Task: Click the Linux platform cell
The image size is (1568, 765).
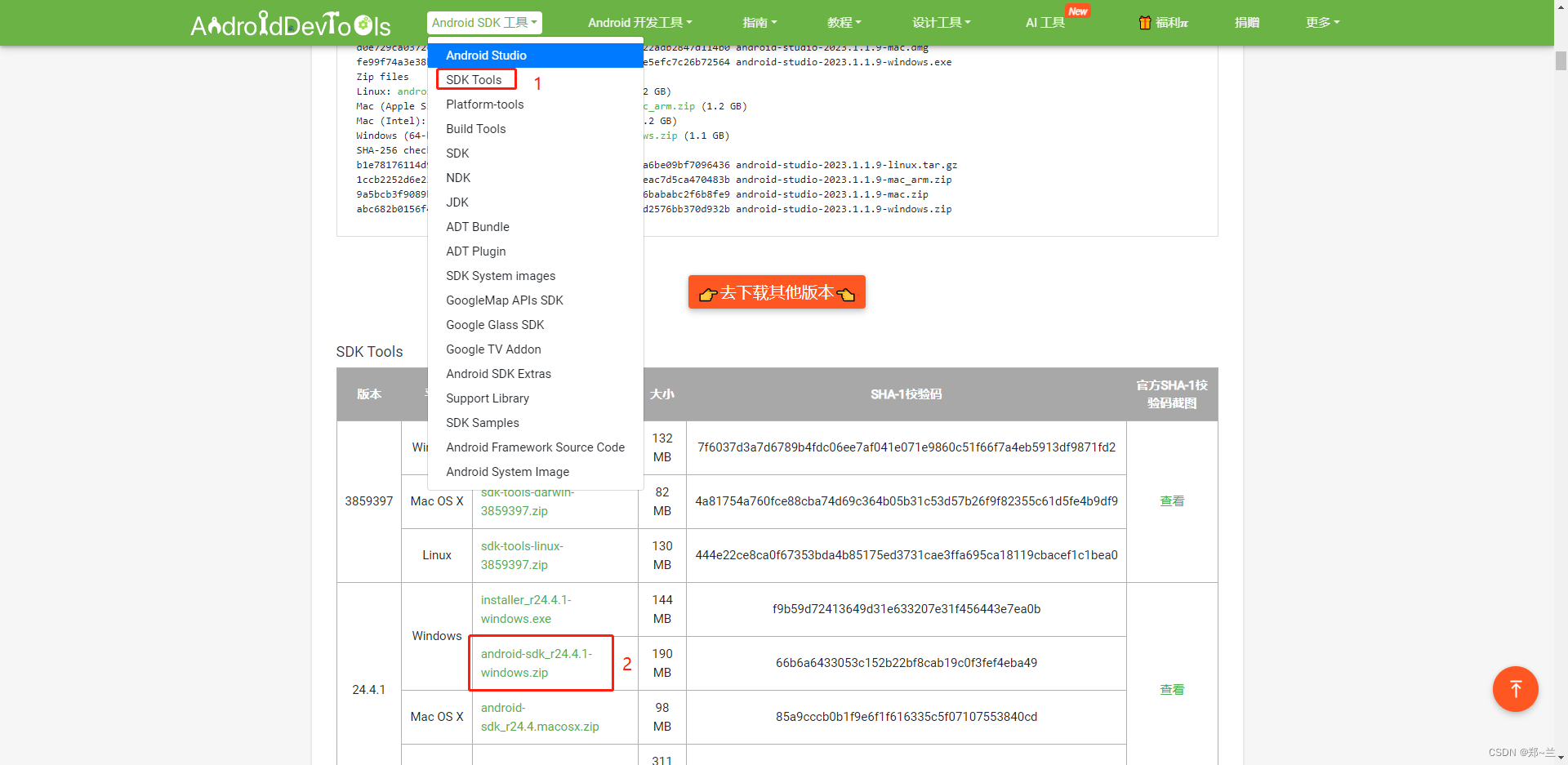Action: click(437, 555)
